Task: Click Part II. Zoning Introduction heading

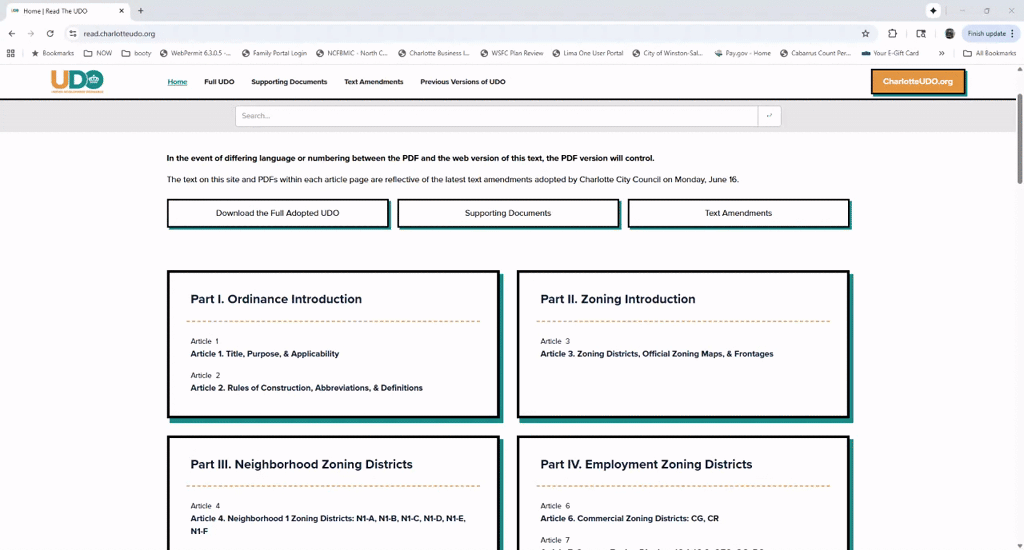Action: click(x=617, y=299)
